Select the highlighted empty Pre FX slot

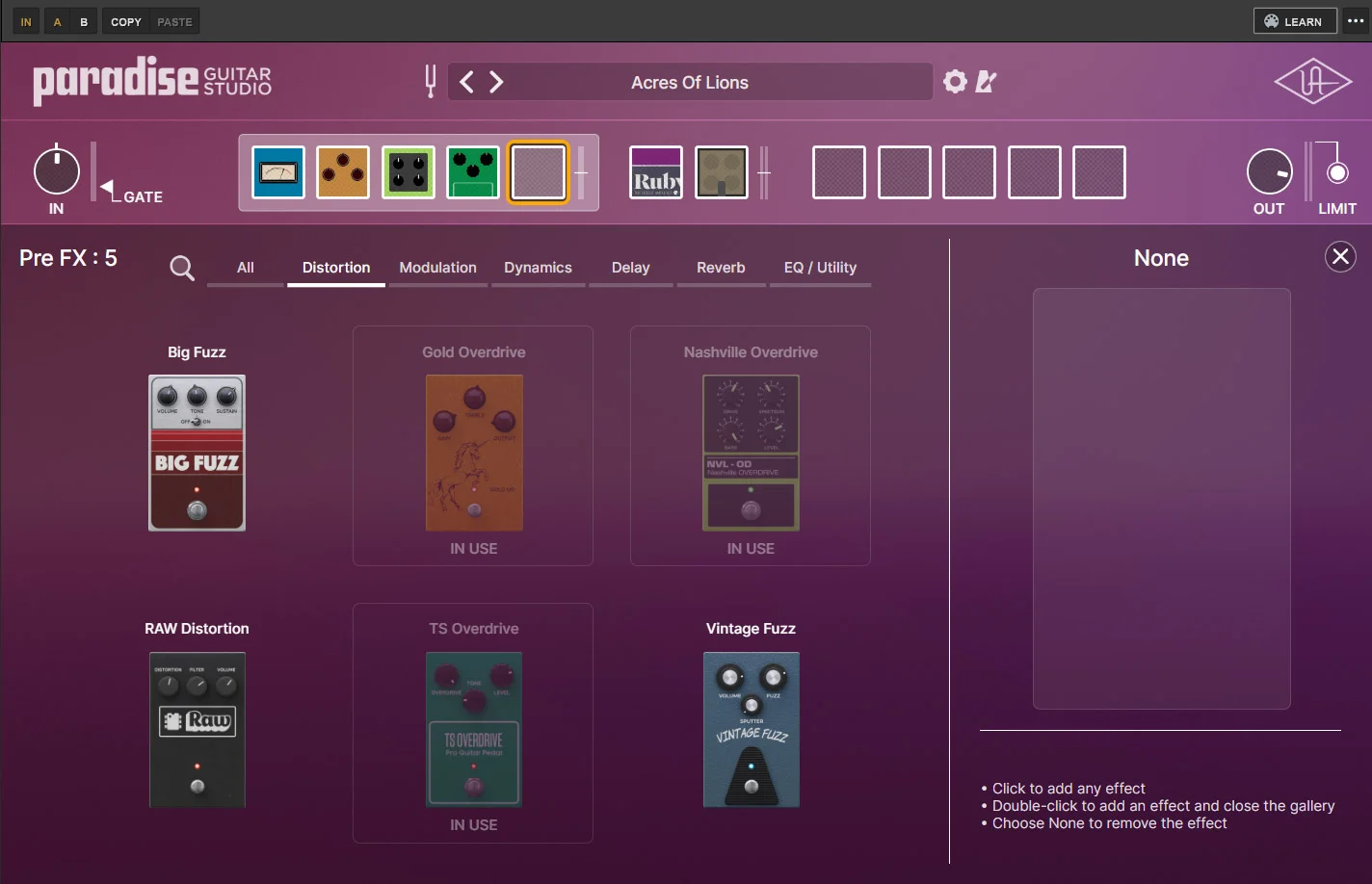(539, 172)
